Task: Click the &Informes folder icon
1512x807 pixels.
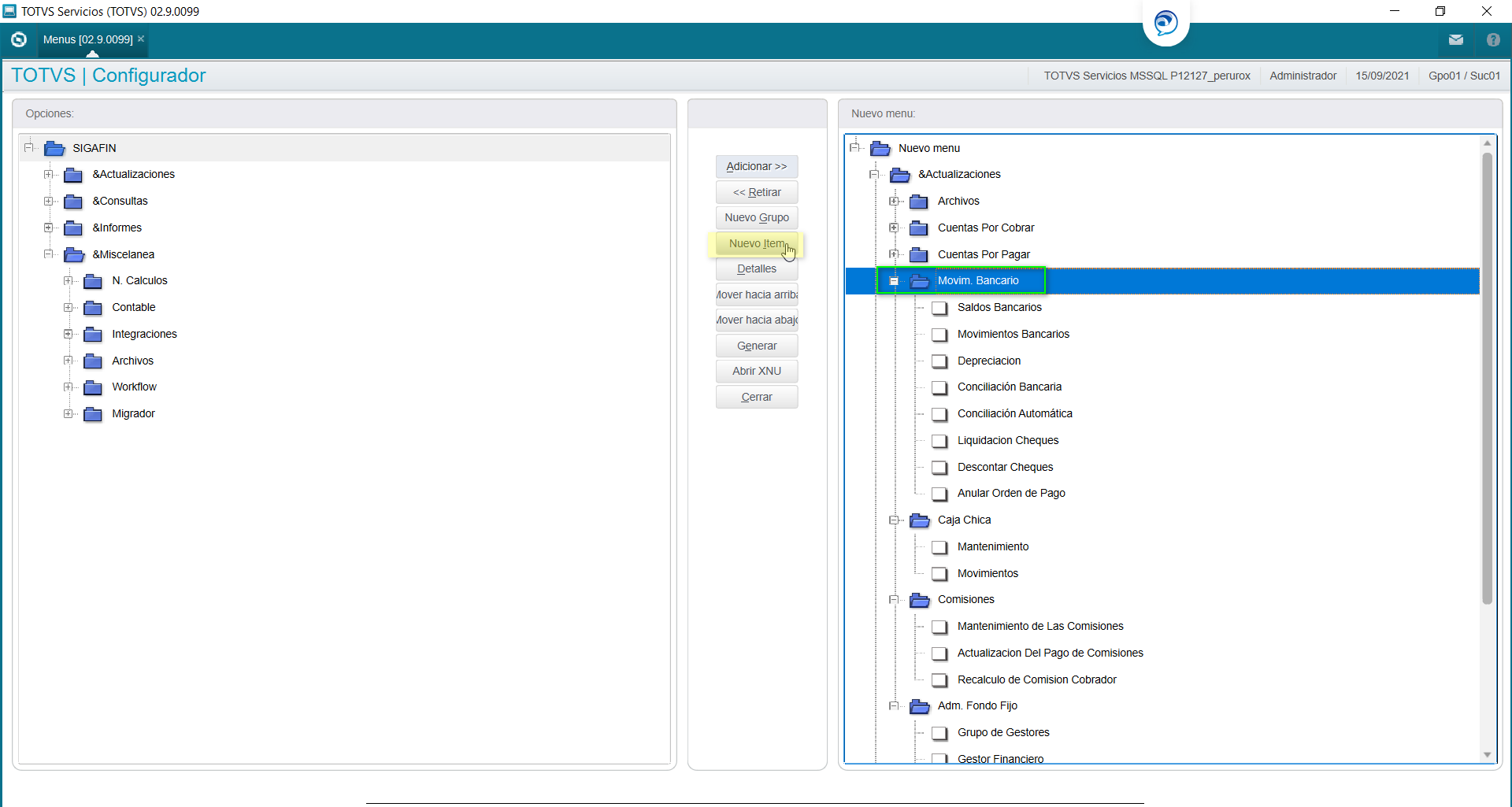Action: click(x=73, y=228)
